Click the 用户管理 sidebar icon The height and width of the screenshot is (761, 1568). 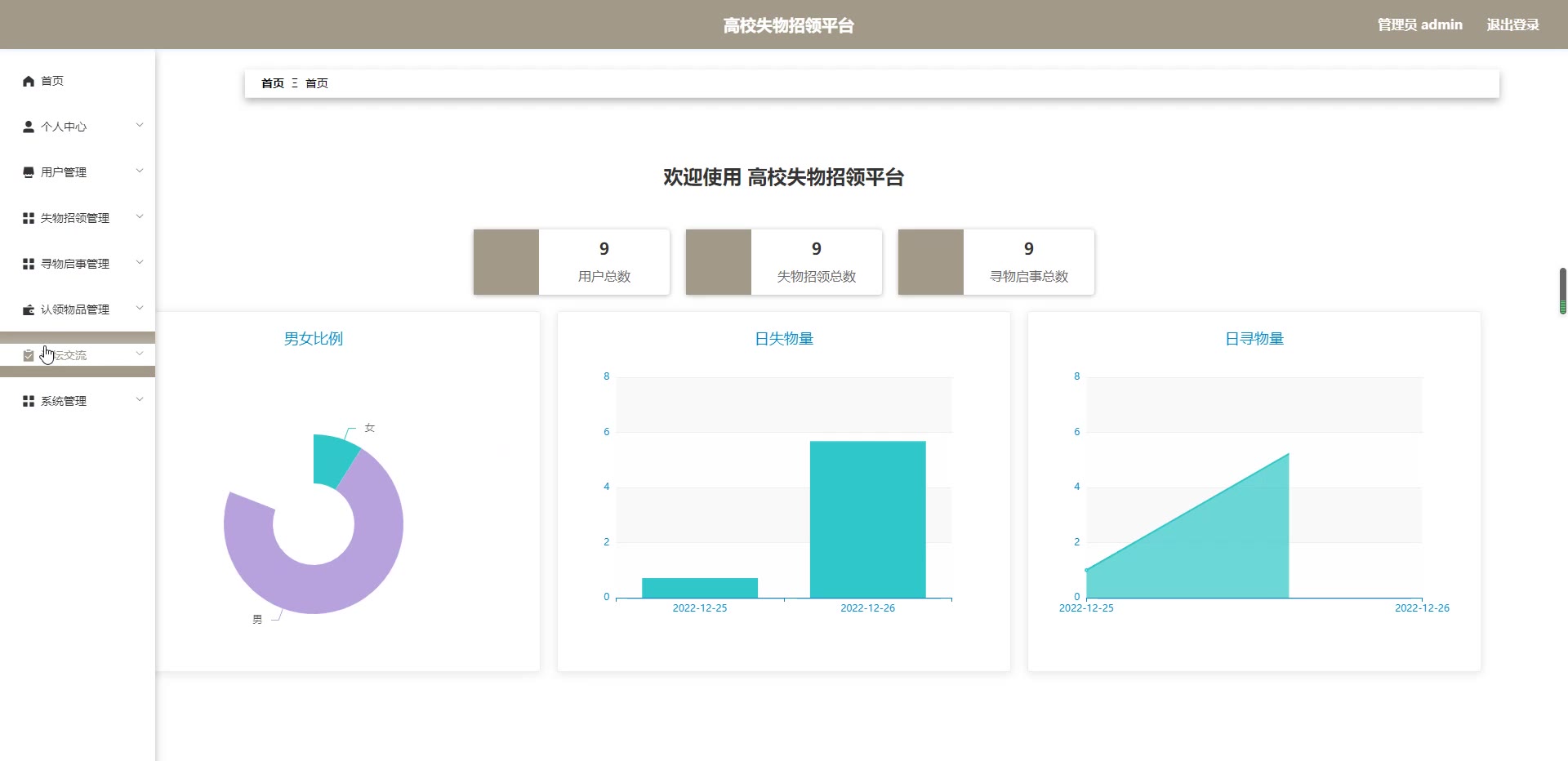click(x=29, y=172)
